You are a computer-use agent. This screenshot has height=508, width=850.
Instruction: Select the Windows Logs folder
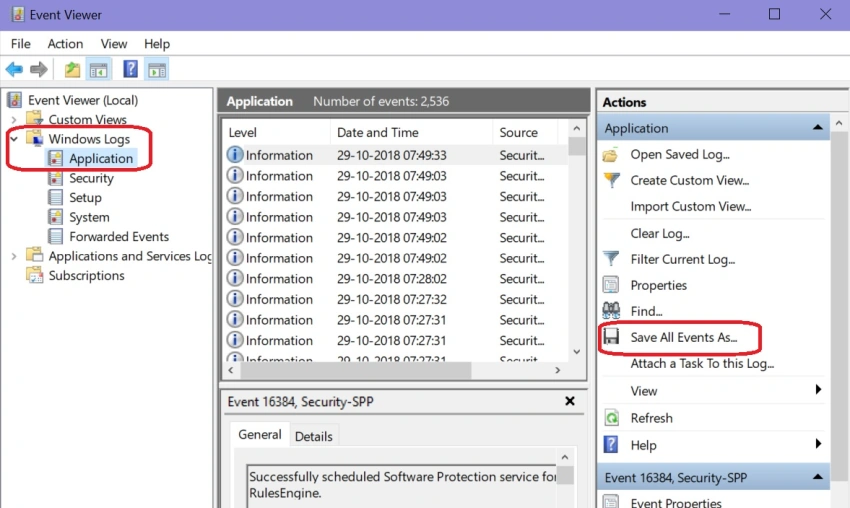coord(89,139)
